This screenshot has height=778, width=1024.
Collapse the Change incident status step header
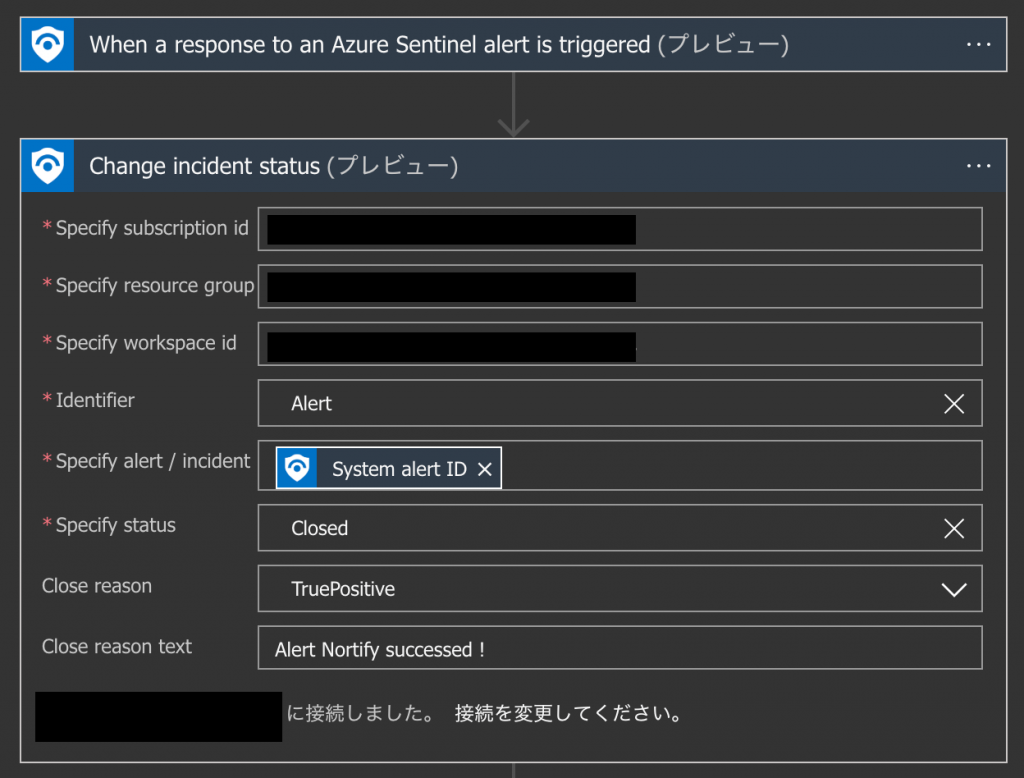[x=513, y=166]
